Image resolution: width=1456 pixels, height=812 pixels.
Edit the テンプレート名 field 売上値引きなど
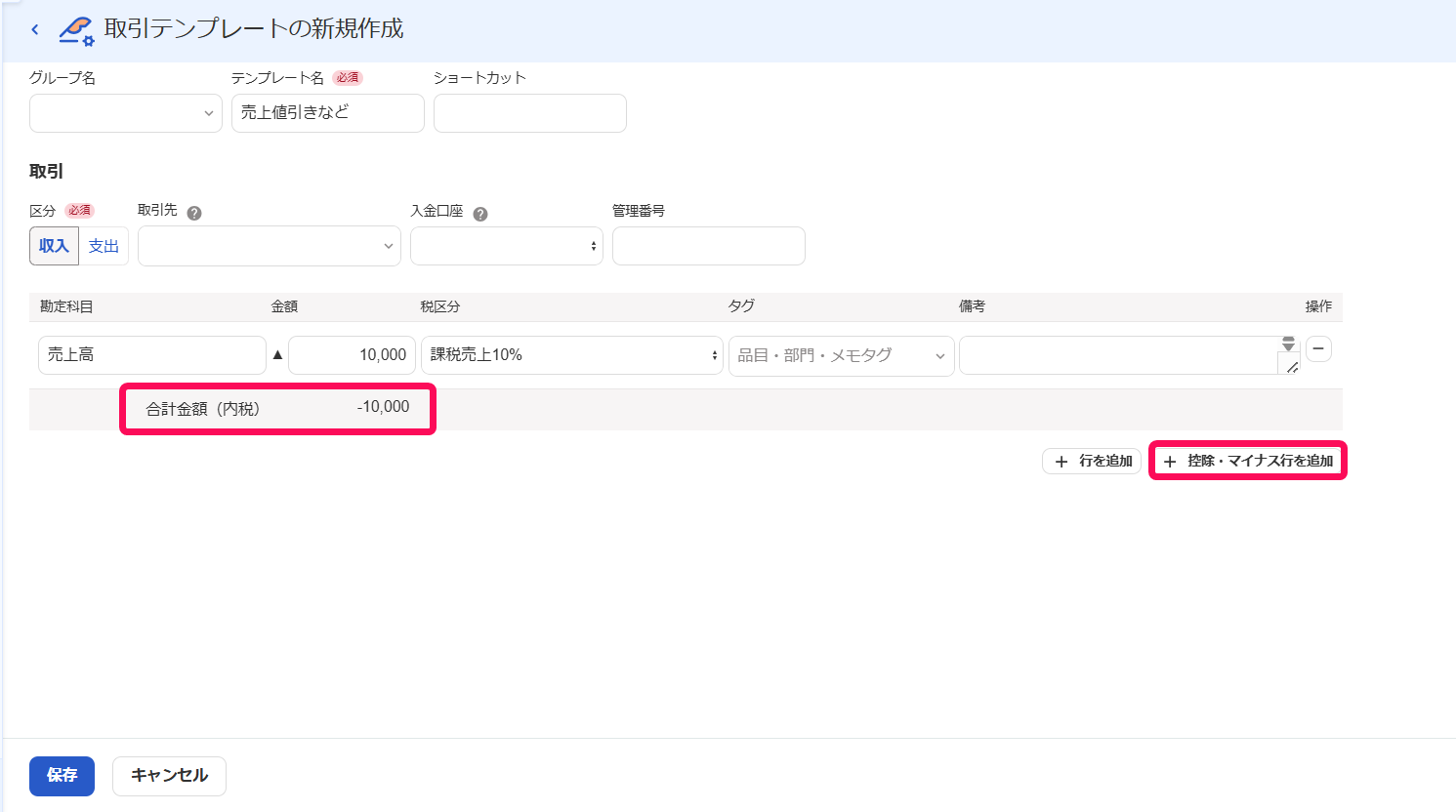tap(328, 113)
